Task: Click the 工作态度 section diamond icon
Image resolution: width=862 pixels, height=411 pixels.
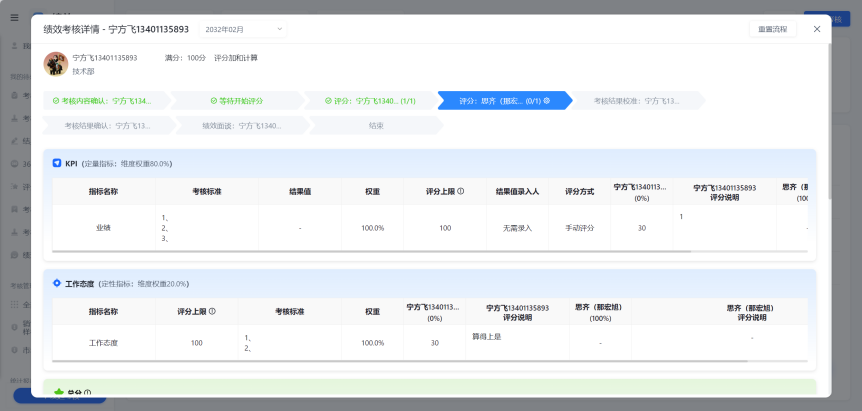Action: pos(57,283)
